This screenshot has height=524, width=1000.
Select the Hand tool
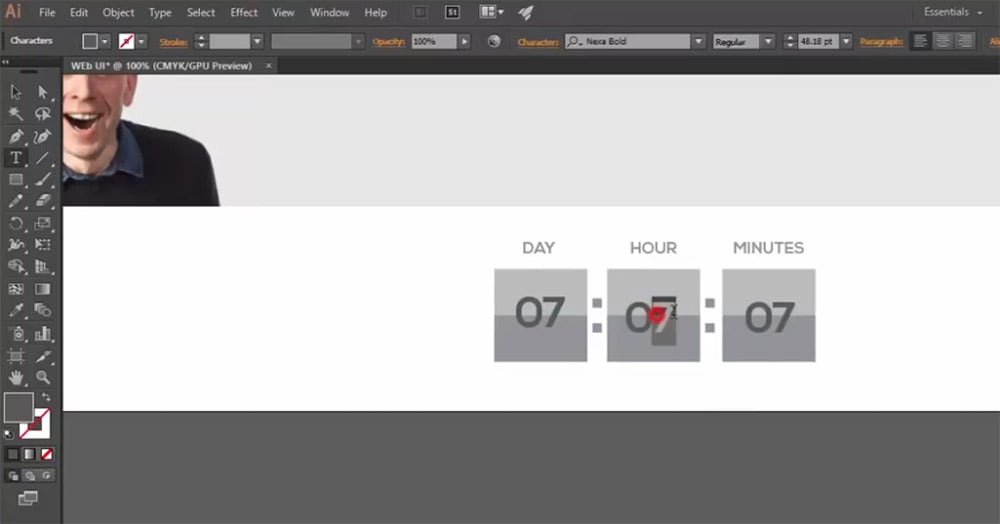(16, 377)
